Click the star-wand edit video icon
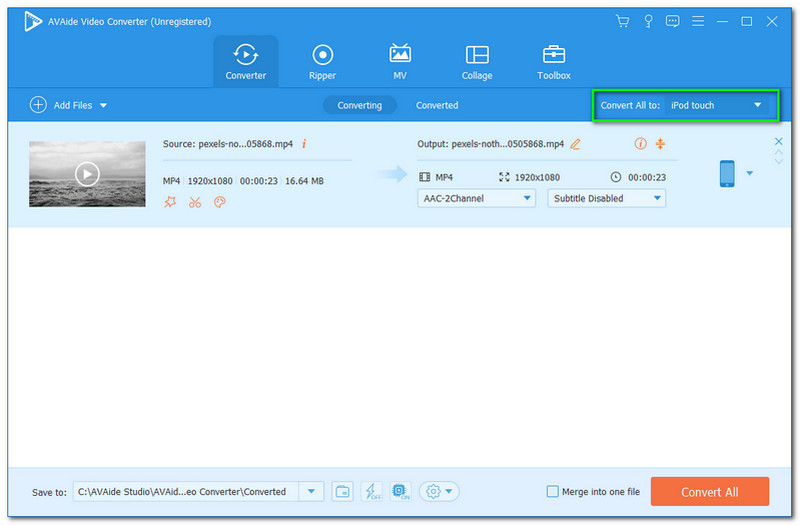 [x=170, y=202]
